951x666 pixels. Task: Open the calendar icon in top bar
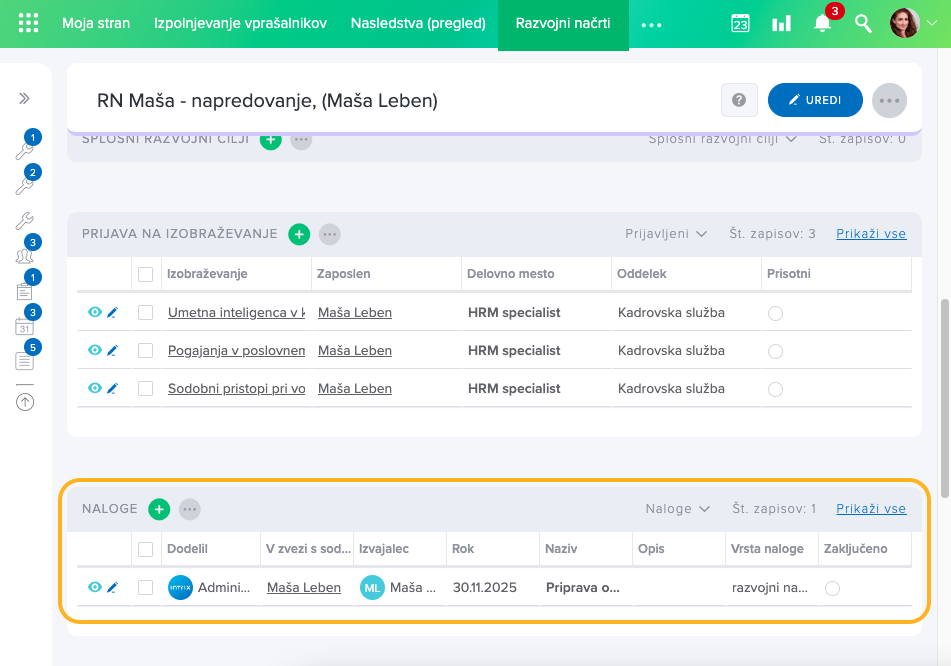pos(740,23)
